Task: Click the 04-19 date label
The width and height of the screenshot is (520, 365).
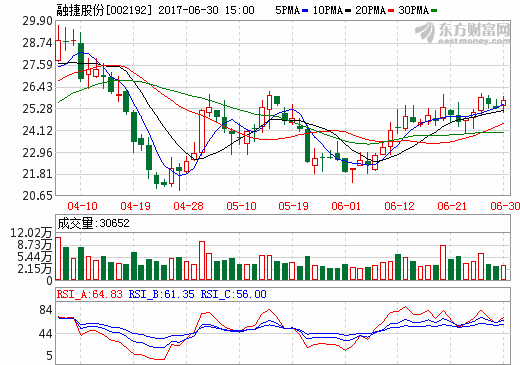Action: [x=135, y=206]
